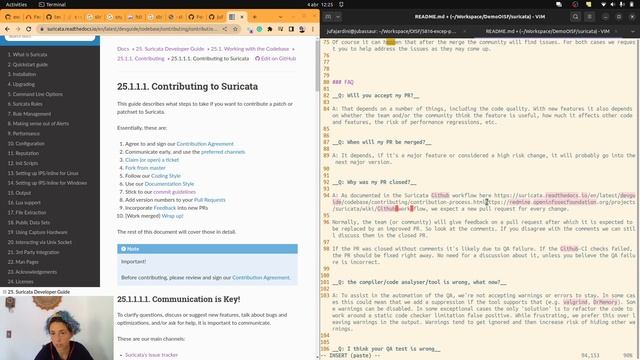
Task: Open the Contribution Agreement link in step 1
Action: click(205, 144)
